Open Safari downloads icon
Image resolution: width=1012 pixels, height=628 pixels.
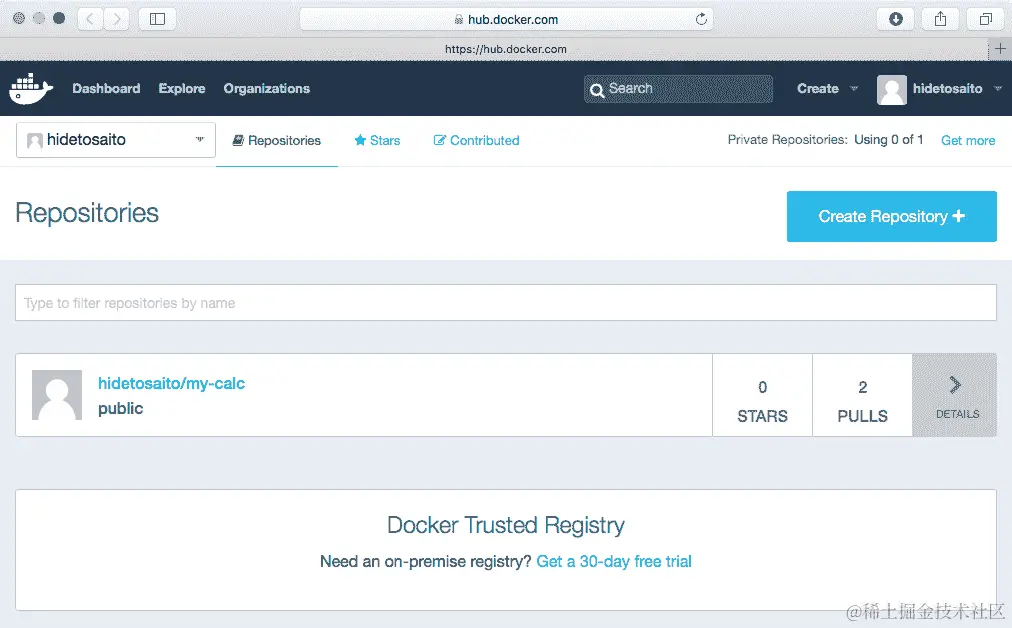(x=895, y=19)
